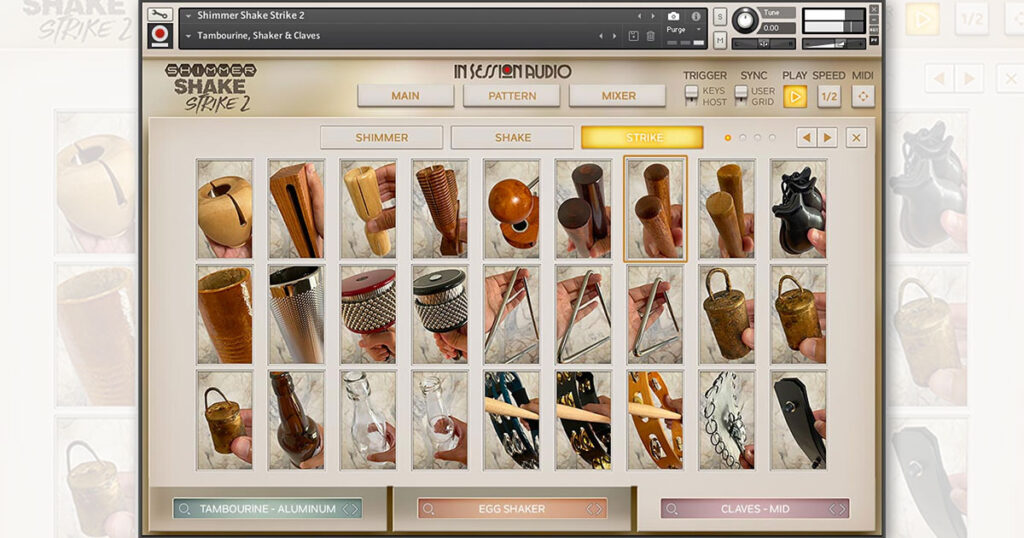Screen dimensions: 1024x538
Task: Click the trash delete icon
Action: coord(651,36)
